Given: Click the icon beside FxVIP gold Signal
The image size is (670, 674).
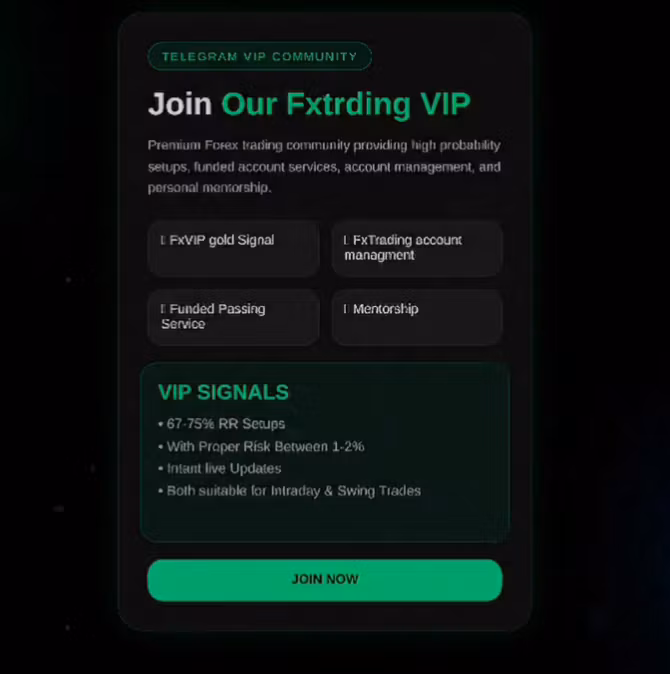Looking at the screenshot, I should point(163,240).
